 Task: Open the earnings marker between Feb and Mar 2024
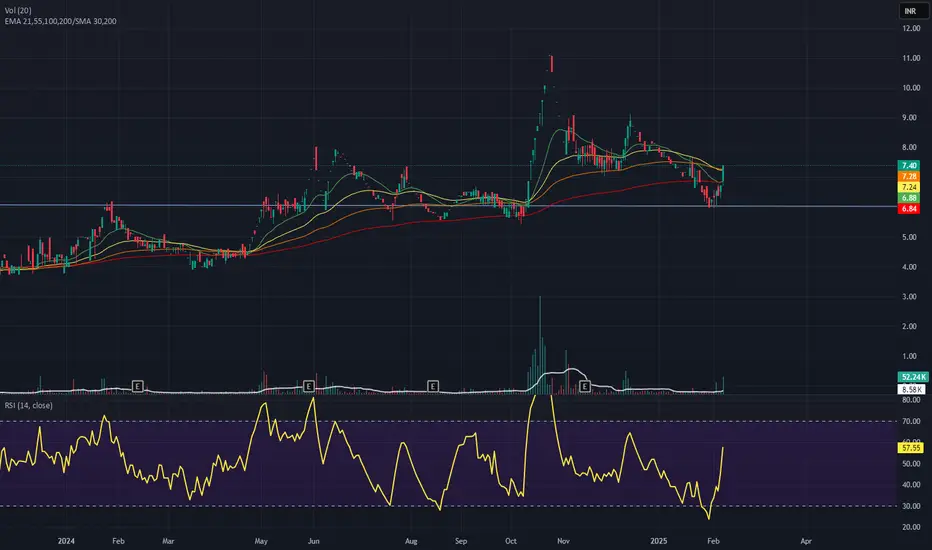click(137, 386)
